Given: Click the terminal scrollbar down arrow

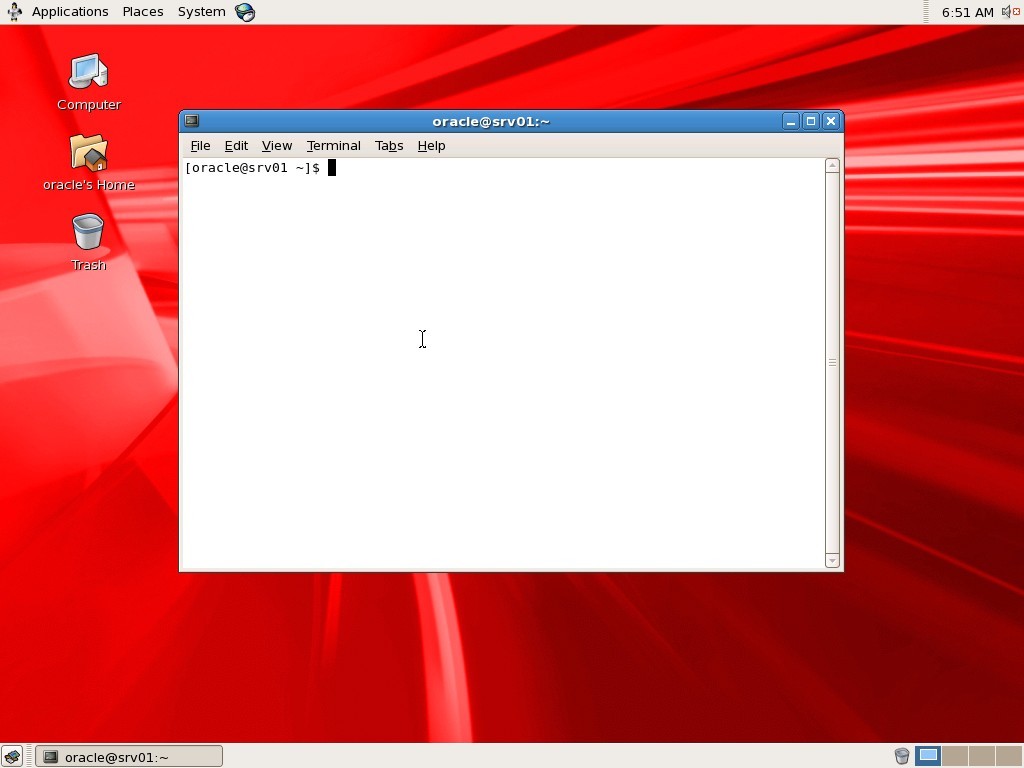Looking at the screenshot, I should click(x=832, y=560).
